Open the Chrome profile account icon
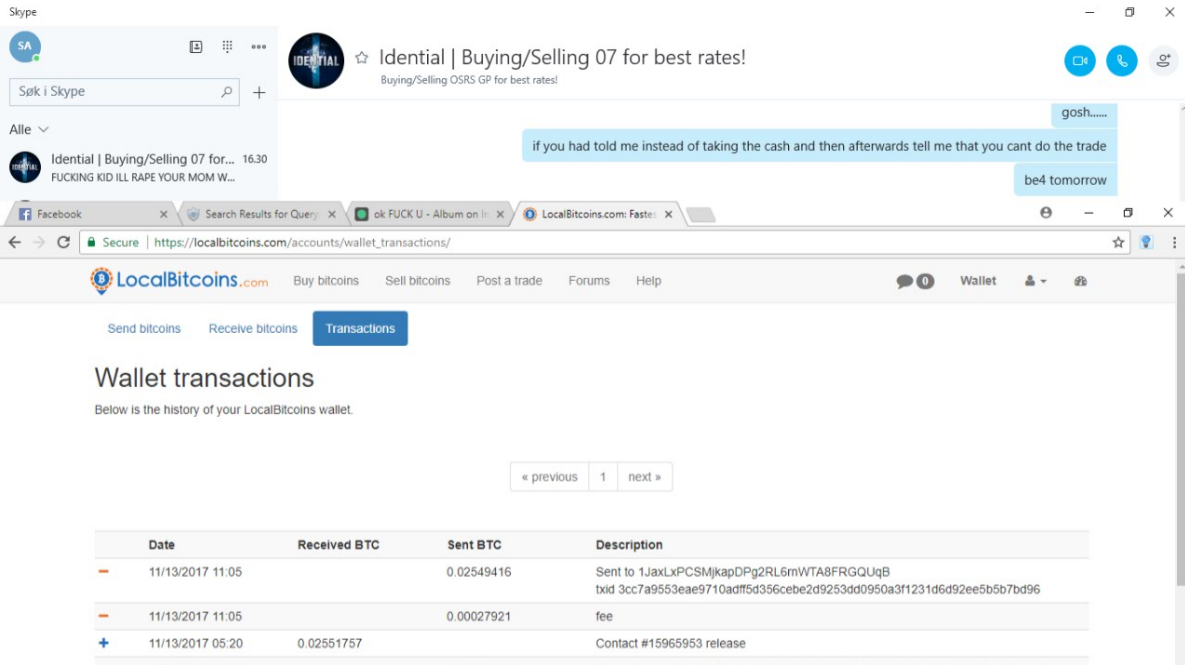This screenshot has width=1185, height=665. tap(1046, 213)
